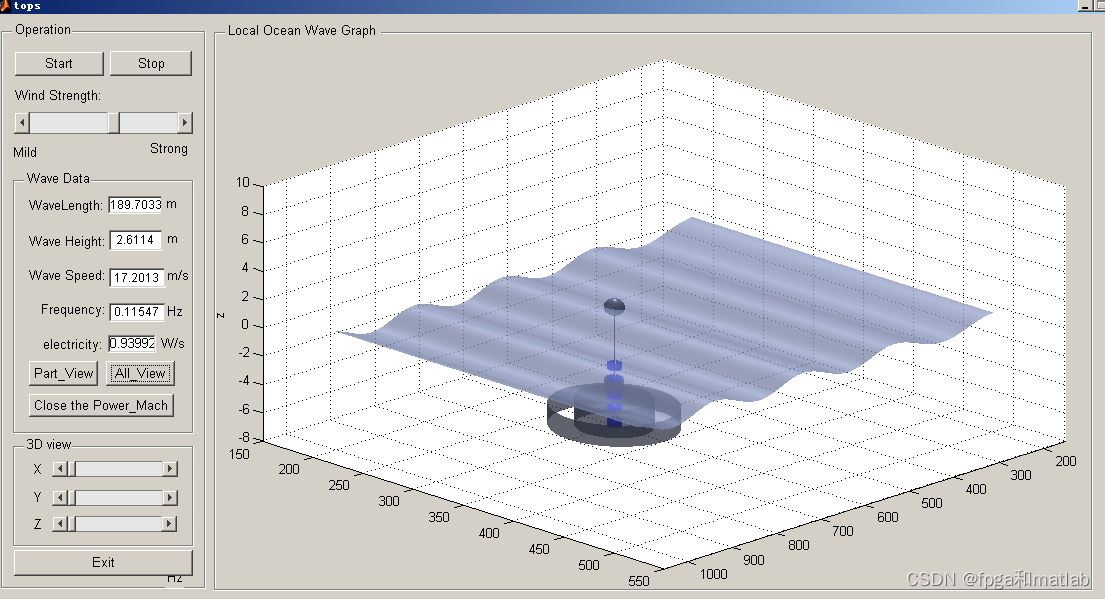Click Close the Power_Mach button
Image resolution: width=1105 pixels, height=599 pixels.
[101, 405]
